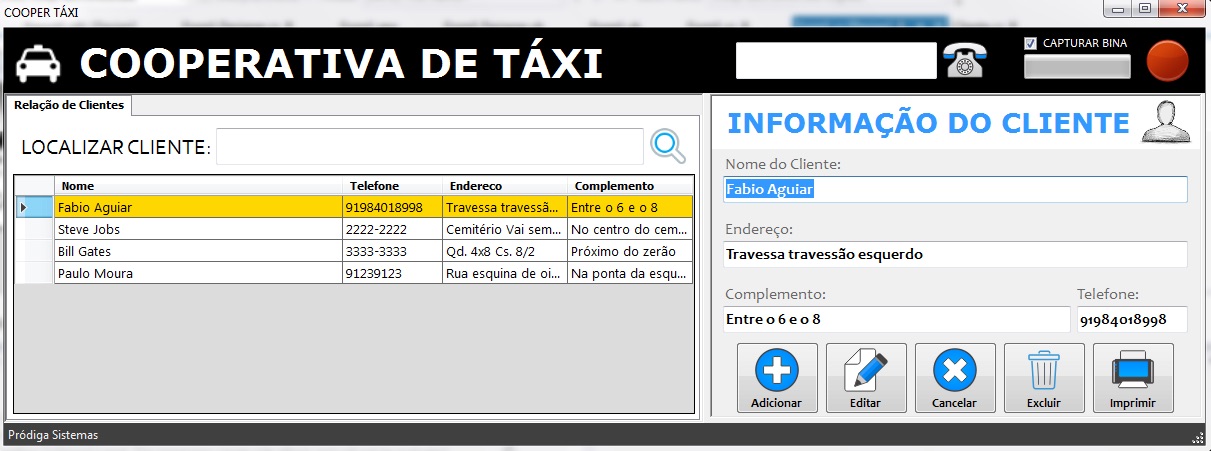Click the telephone icon in header
The height and width of the screenshot is (451, 1211).
(965, 61)
